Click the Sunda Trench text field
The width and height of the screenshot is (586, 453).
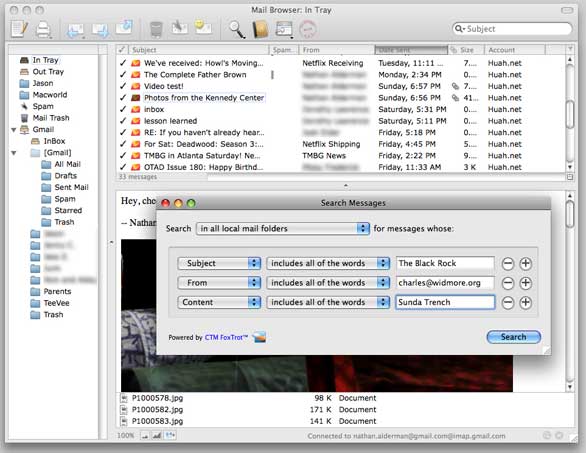445,302
